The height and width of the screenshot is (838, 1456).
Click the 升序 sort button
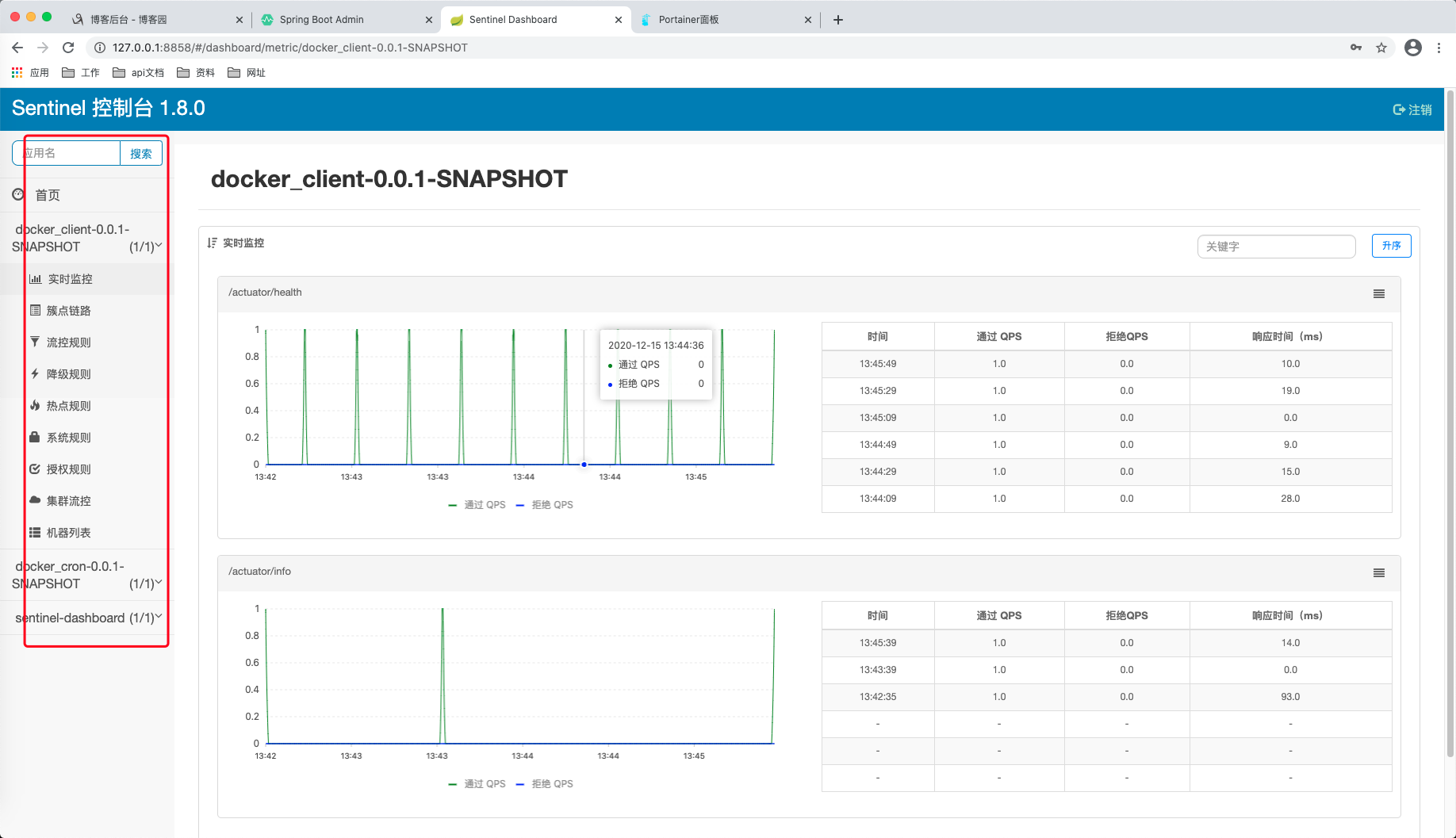(1391, 246)
